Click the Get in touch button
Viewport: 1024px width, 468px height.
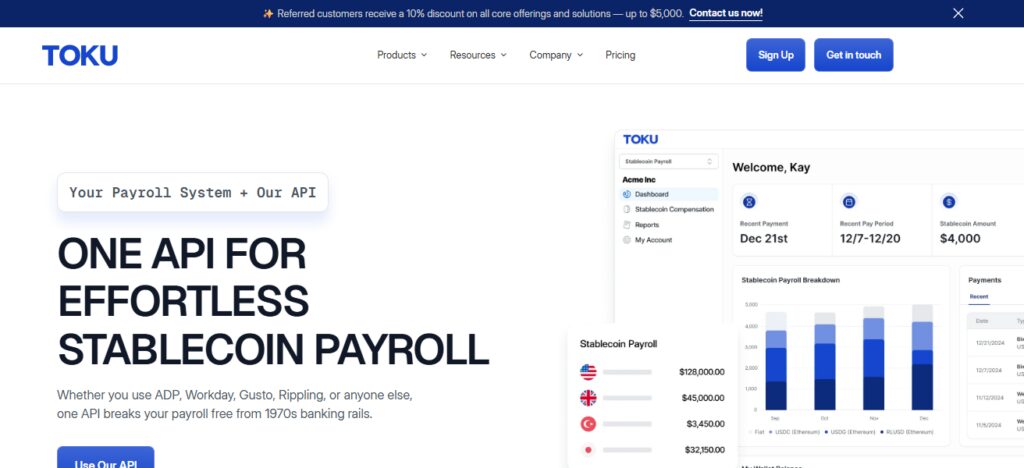click(854, 55)
